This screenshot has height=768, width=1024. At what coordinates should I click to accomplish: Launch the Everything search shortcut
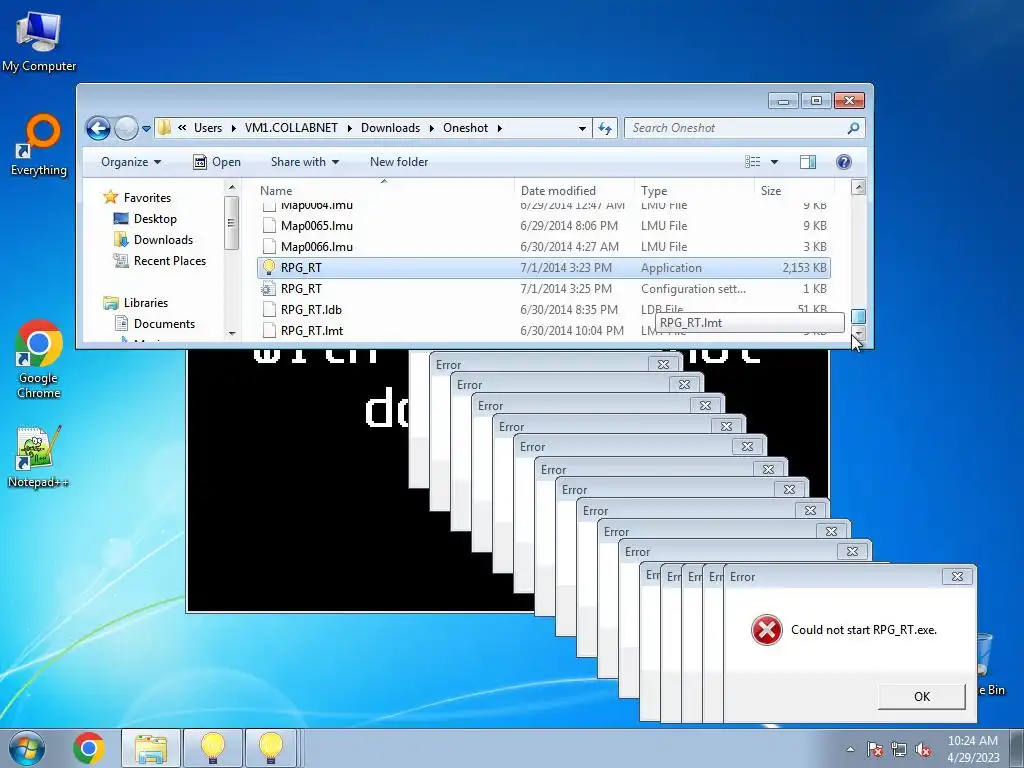click(x=39, y=145)
